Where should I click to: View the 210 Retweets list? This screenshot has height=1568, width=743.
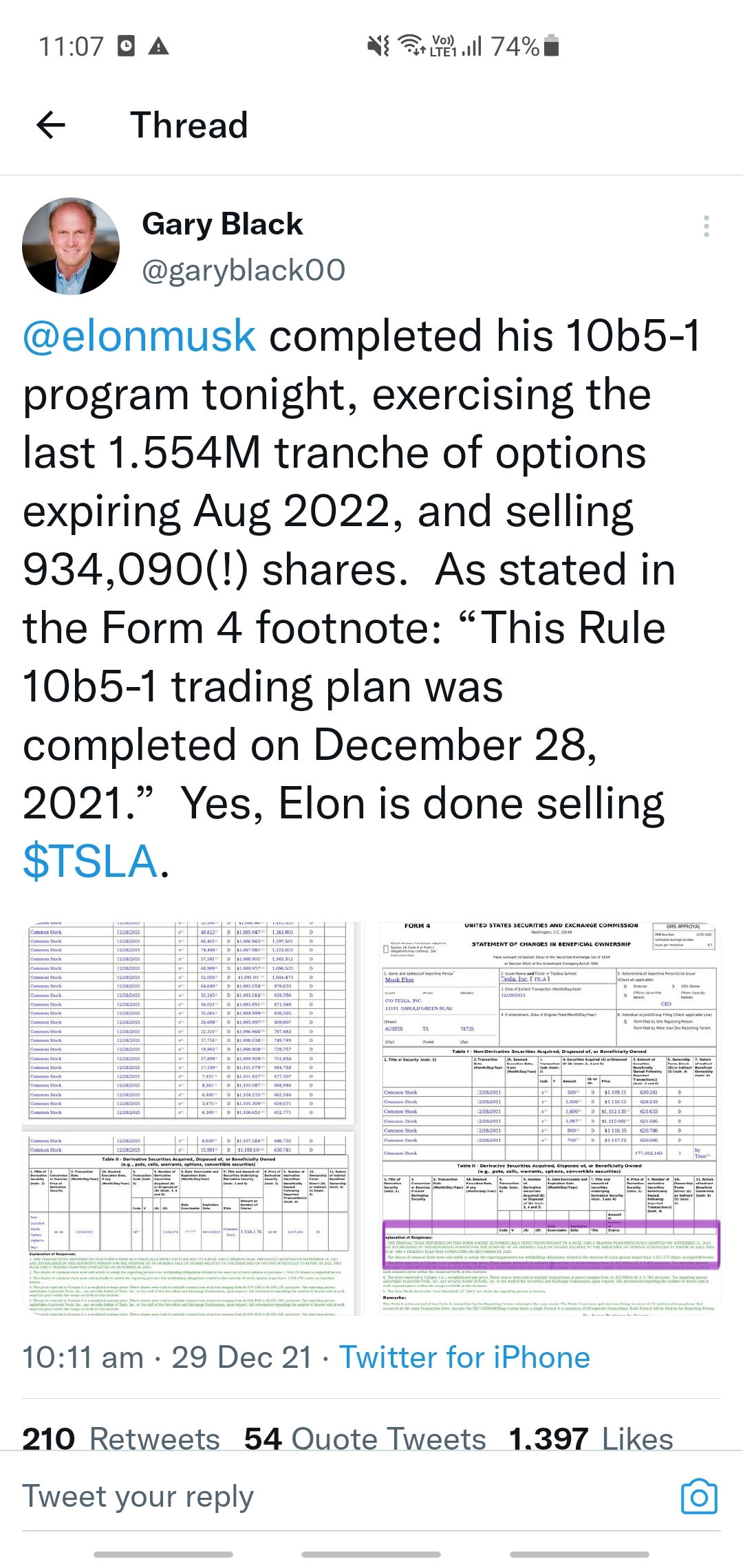pos(121,1439)
